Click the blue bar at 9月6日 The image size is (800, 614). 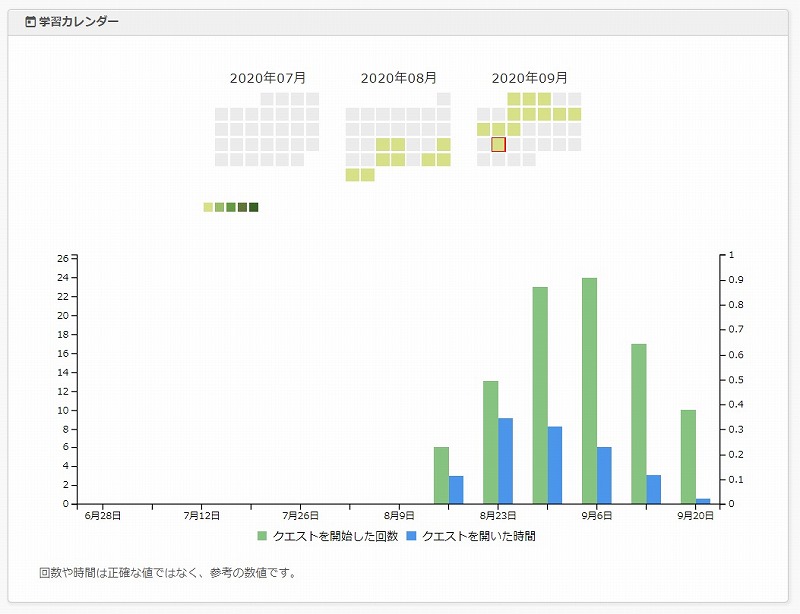pos(604,476)
